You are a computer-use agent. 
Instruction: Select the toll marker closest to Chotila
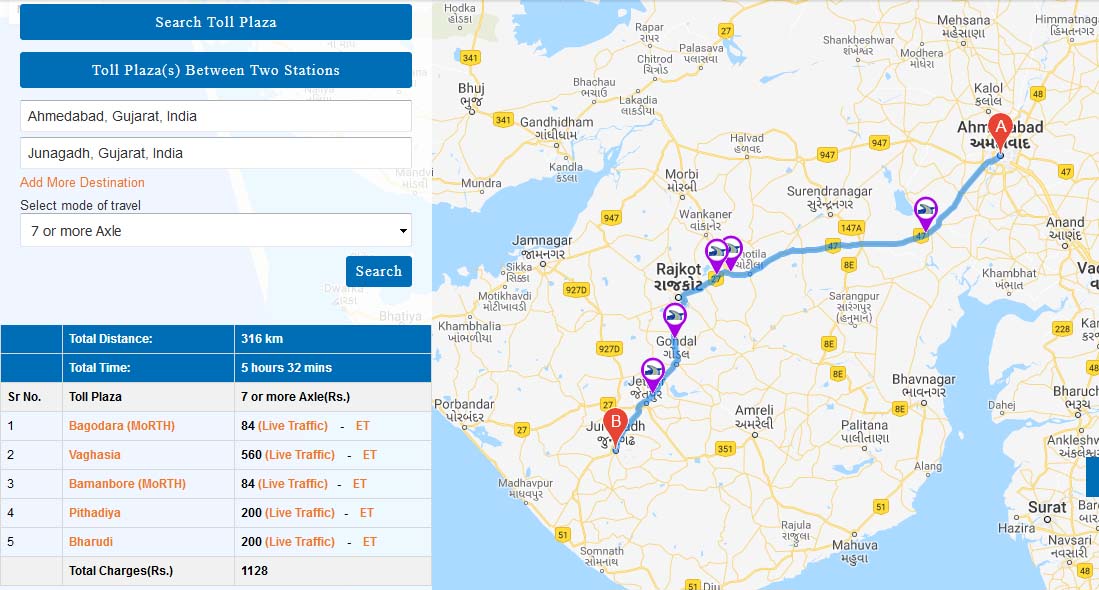[732, 250]
